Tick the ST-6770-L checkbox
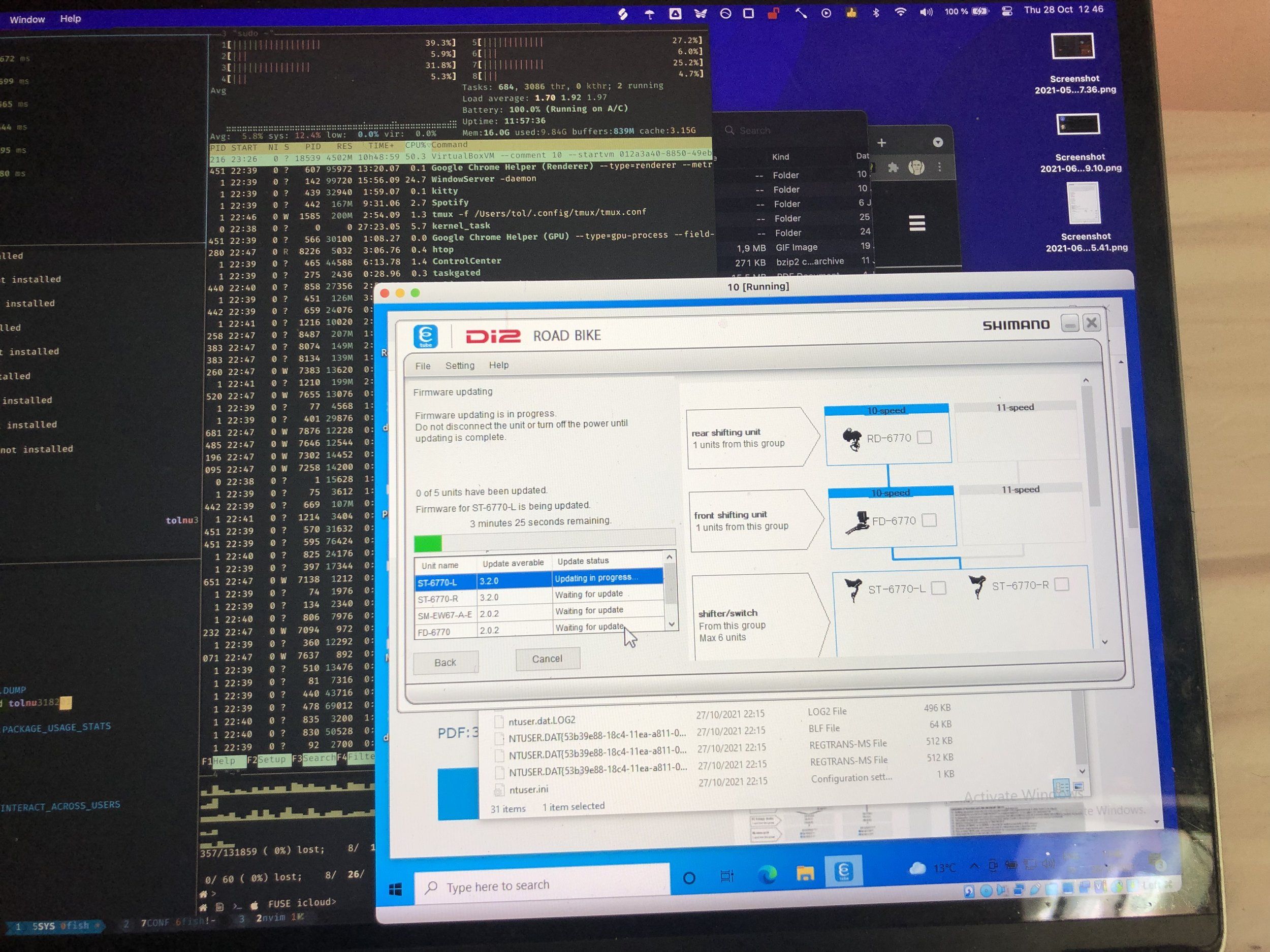Screen dimensions: 1270x952 939,588
